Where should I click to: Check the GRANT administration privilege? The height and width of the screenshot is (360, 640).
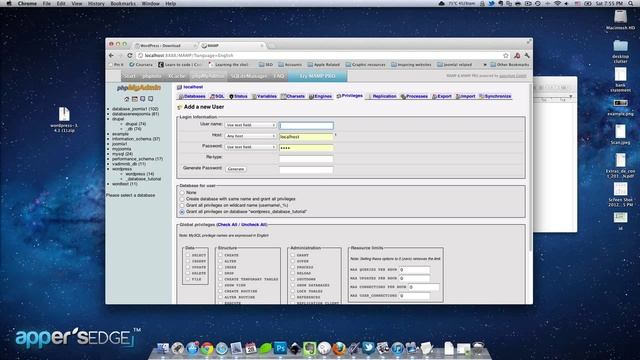coord(293,255)
